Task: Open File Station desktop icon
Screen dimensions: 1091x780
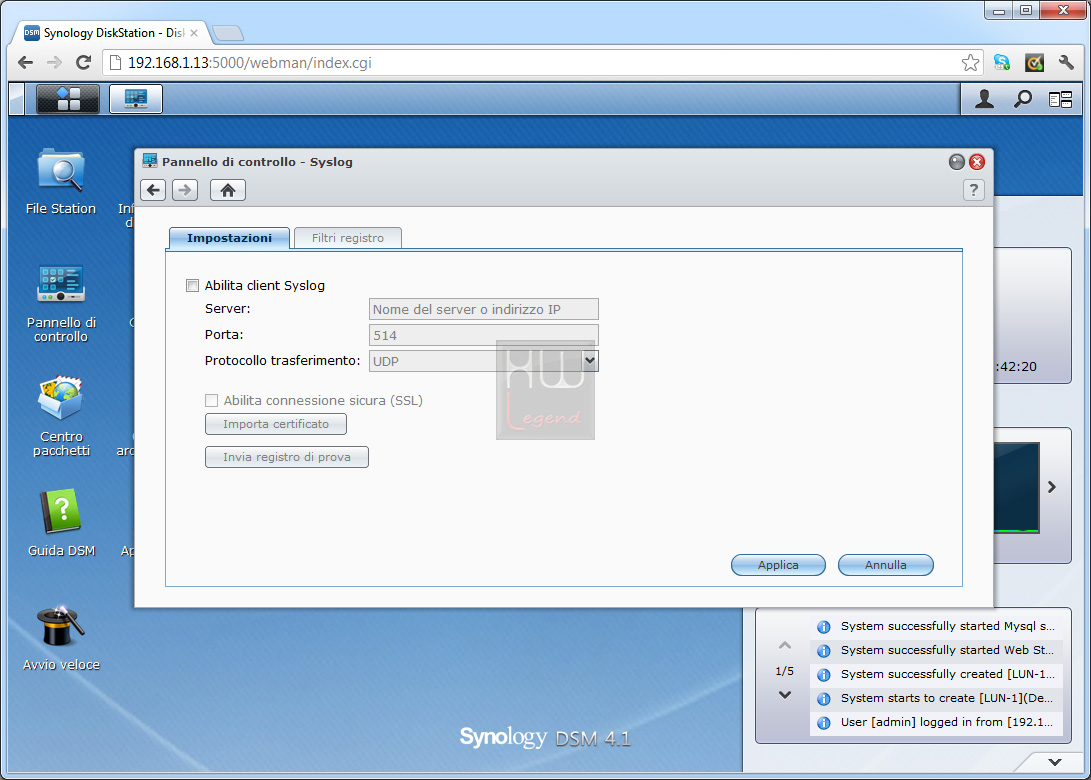Action: [61, 181]
